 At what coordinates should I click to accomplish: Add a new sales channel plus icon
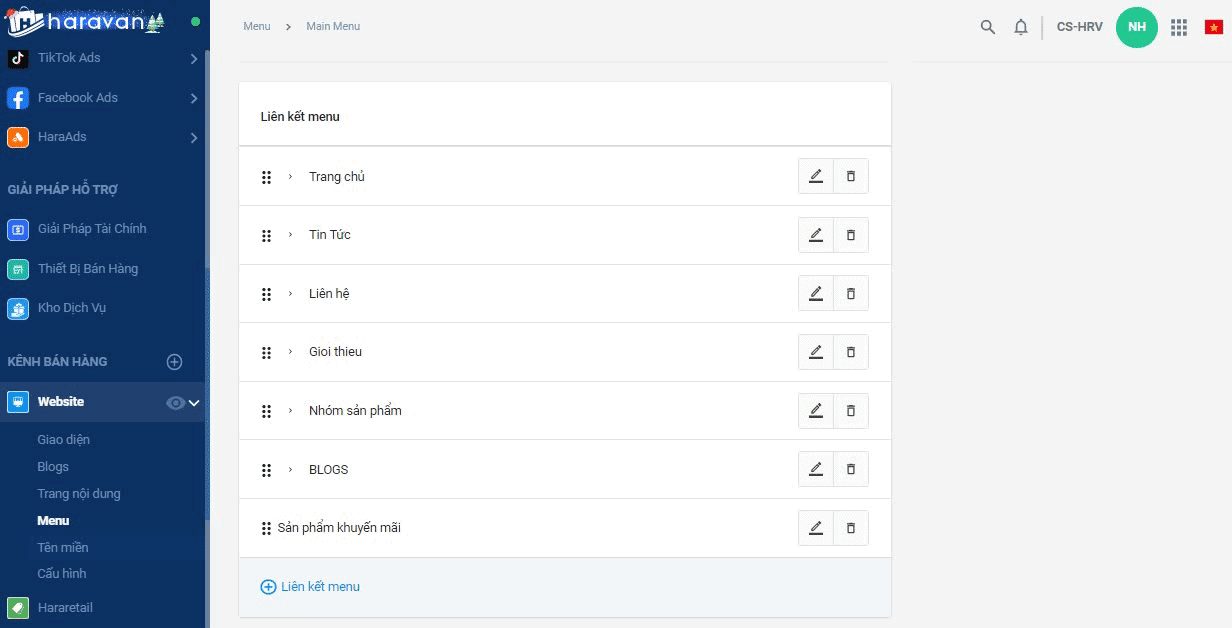[174, 362]
